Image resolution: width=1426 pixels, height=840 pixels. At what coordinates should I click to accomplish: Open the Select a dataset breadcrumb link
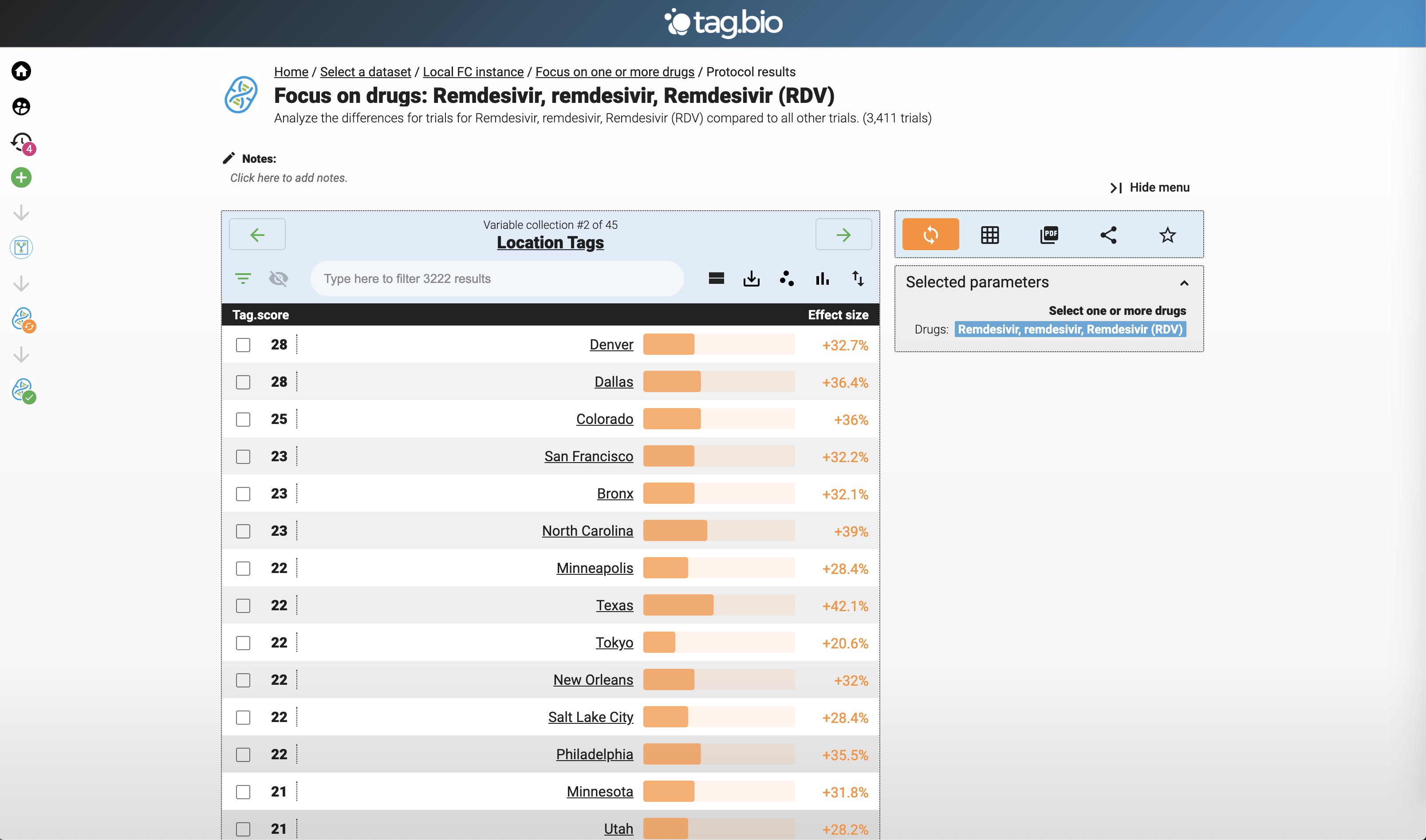(x=365, y=72)
